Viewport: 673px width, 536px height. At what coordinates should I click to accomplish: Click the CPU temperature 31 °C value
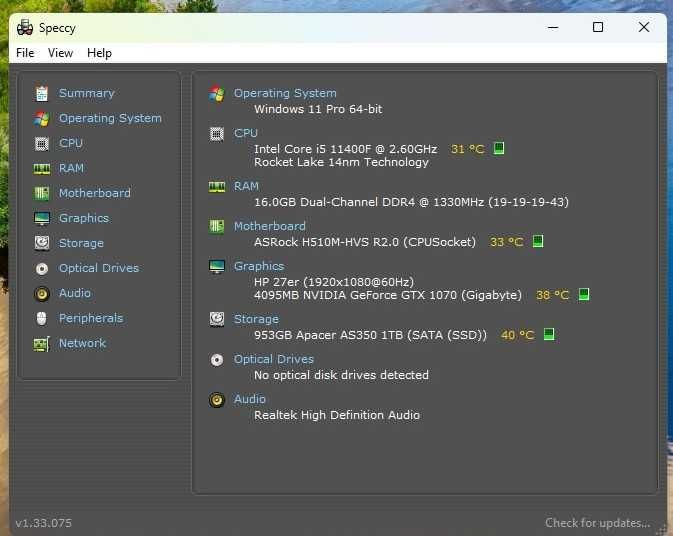coord(467,149)
